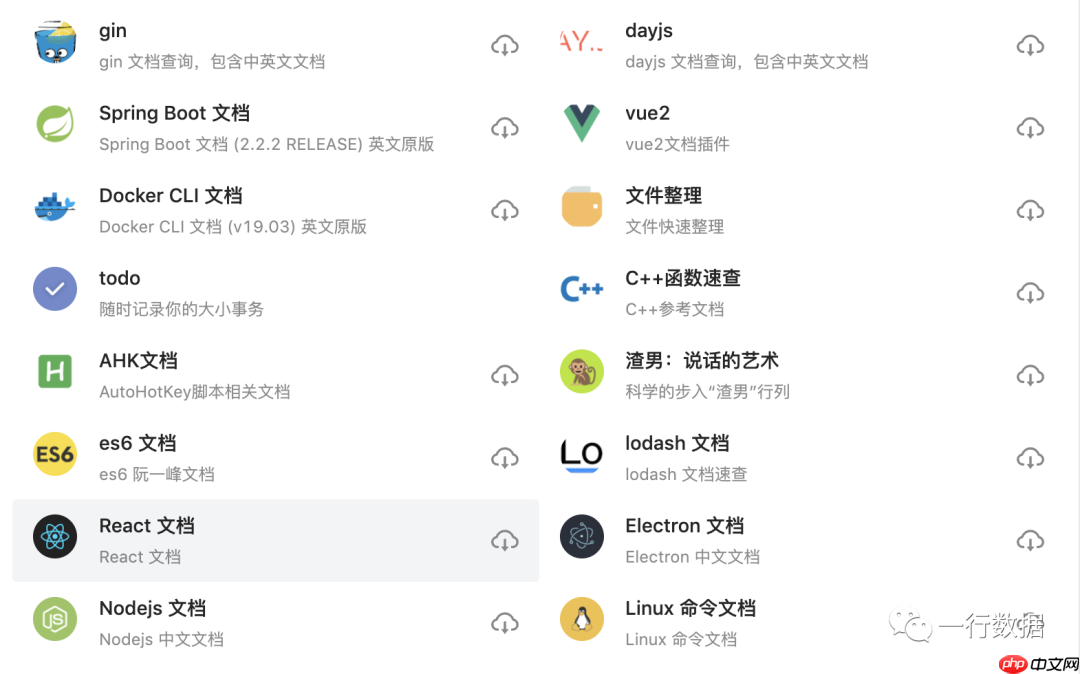Download the React 文档 plugin
Screen dimensions: 1080x674
coord(505,539)
